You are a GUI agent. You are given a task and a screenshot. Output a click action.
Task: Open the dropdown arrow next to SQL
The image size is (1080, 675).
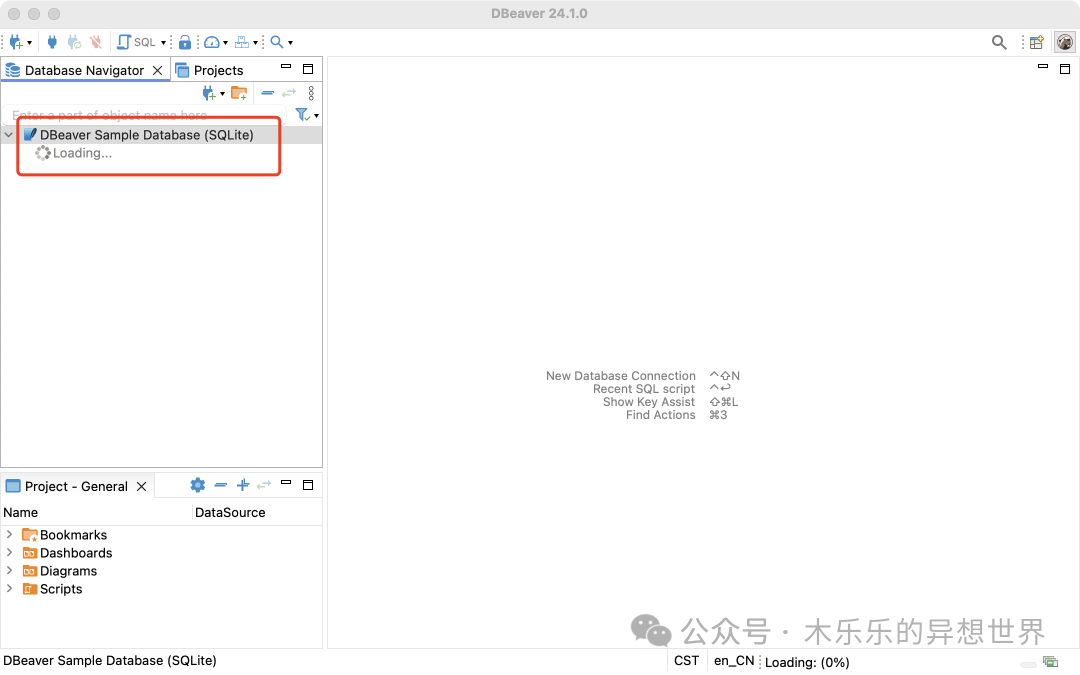point(163,43)
